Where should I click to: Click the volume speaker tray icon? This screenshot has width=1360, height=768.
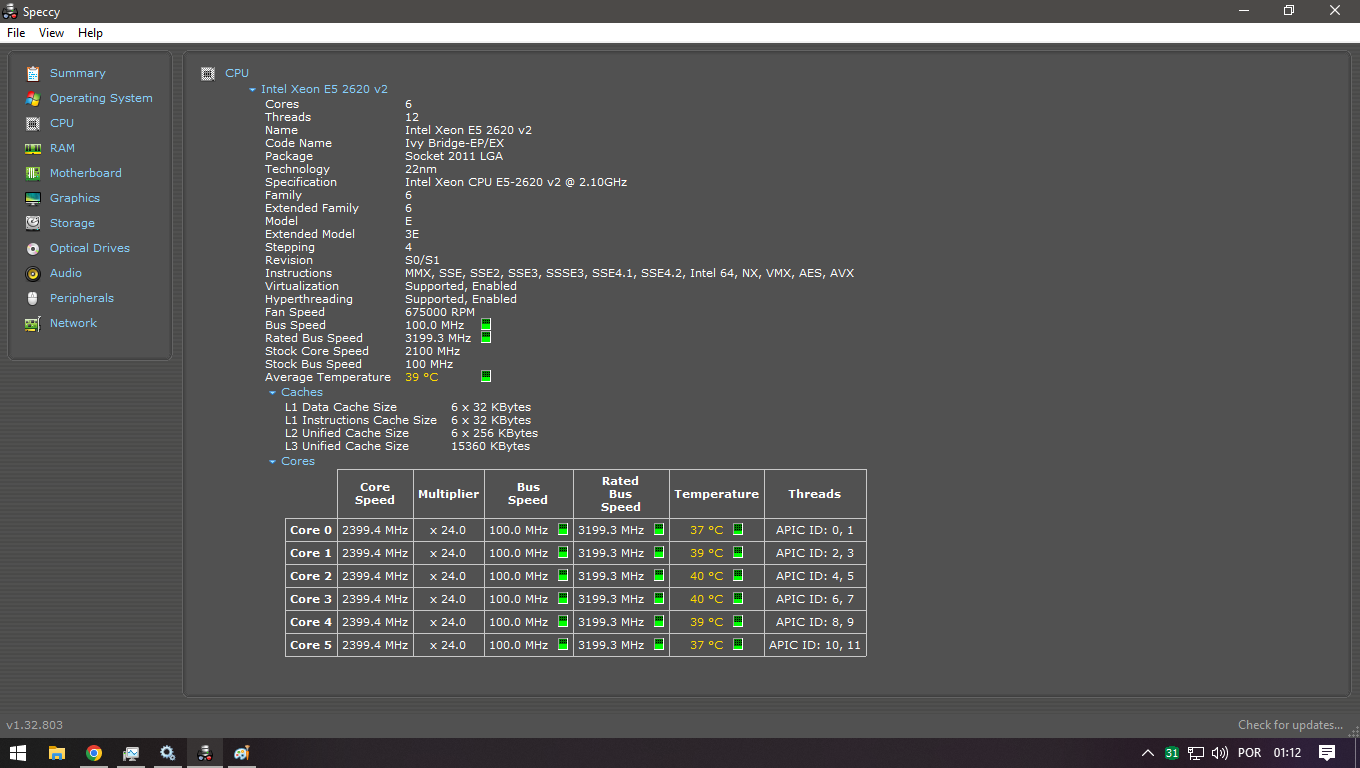point(1219,753)
